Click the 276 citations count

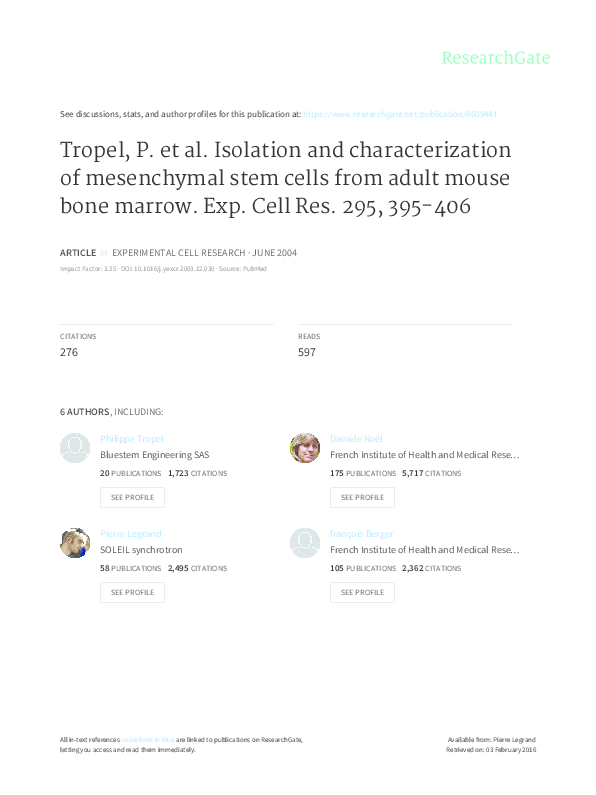pos(69,352)
